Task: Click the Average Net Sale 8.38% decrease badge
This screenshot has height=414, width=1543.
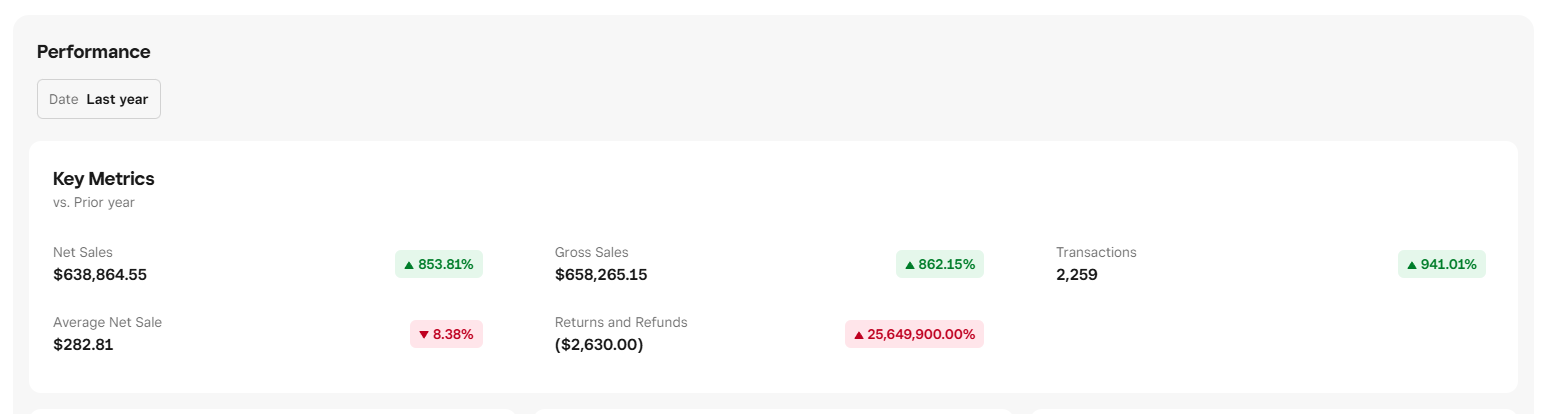Action: point(446,334)
